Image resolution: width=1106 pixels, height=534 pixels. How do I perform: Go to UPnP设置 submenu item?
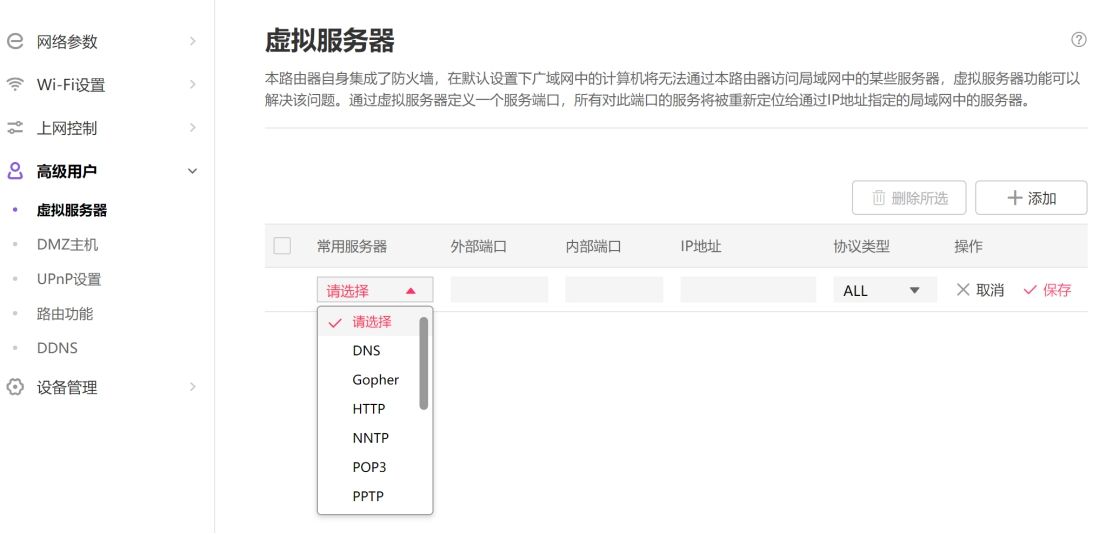(x=69, y=279)
